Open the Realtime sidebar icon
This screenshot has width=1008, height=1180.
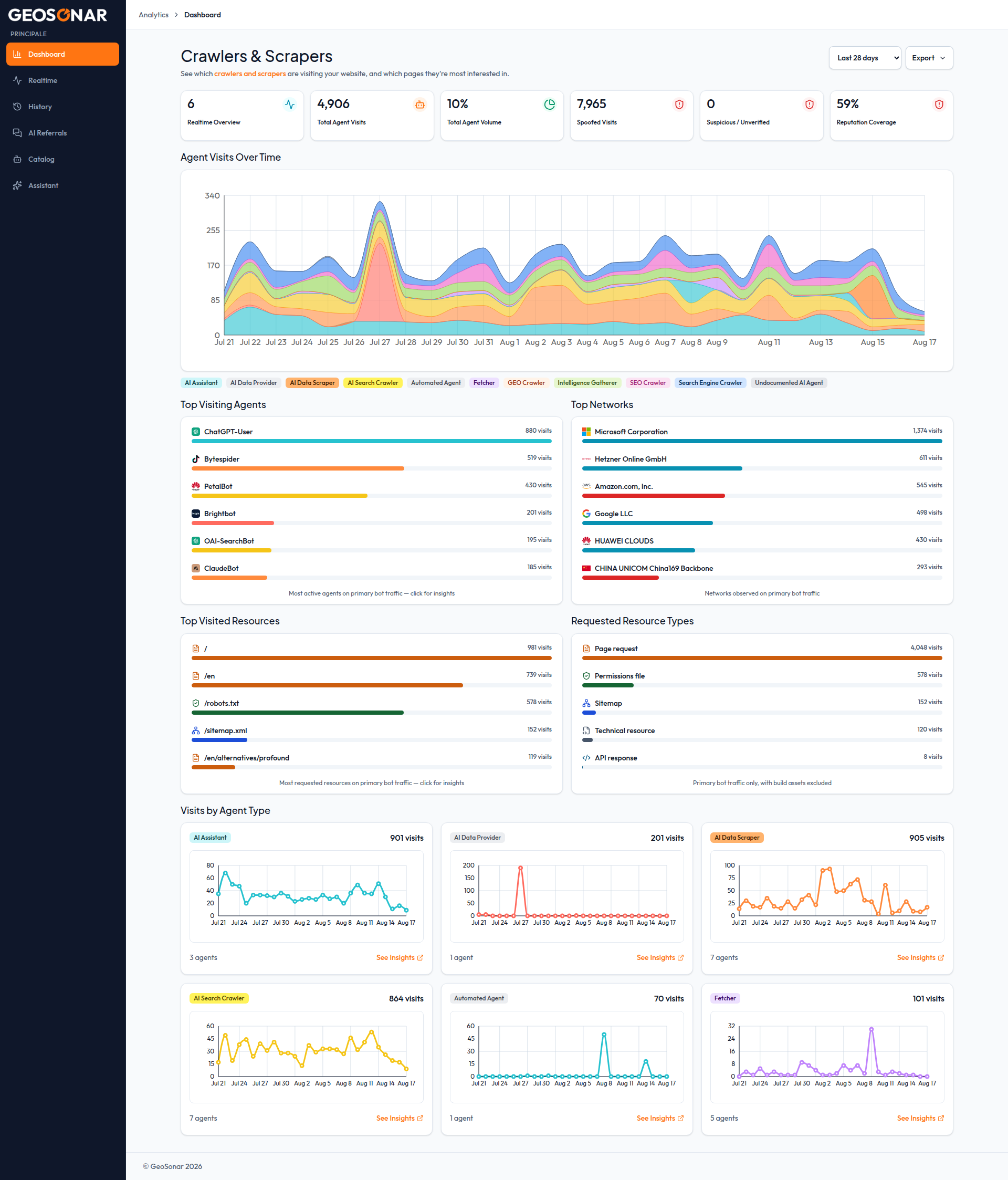(18, 80)
